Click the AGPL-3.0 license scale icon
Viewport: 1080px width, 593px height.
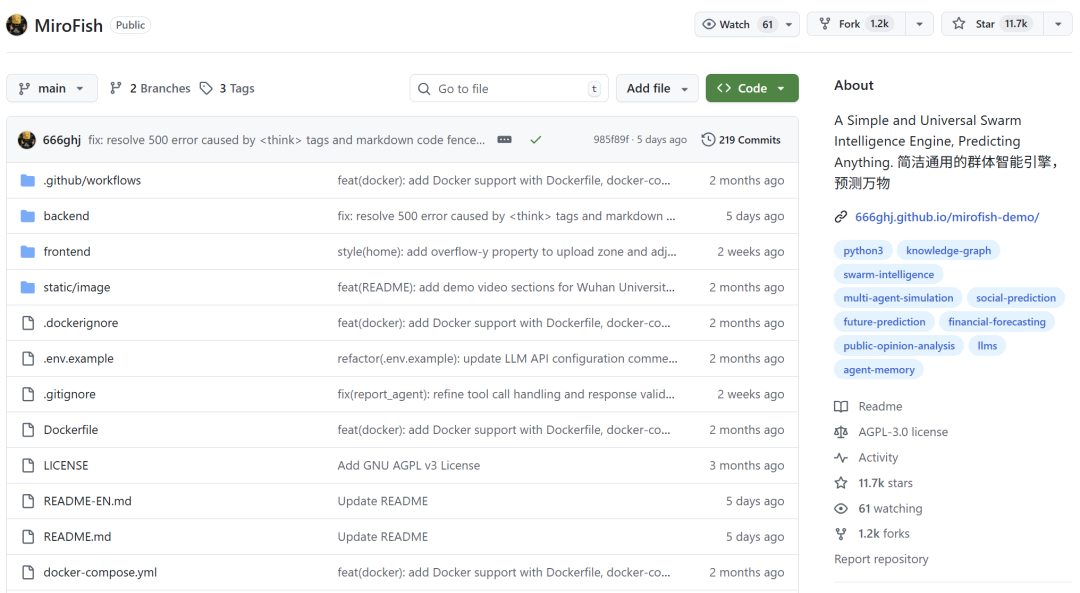(841, 432)
